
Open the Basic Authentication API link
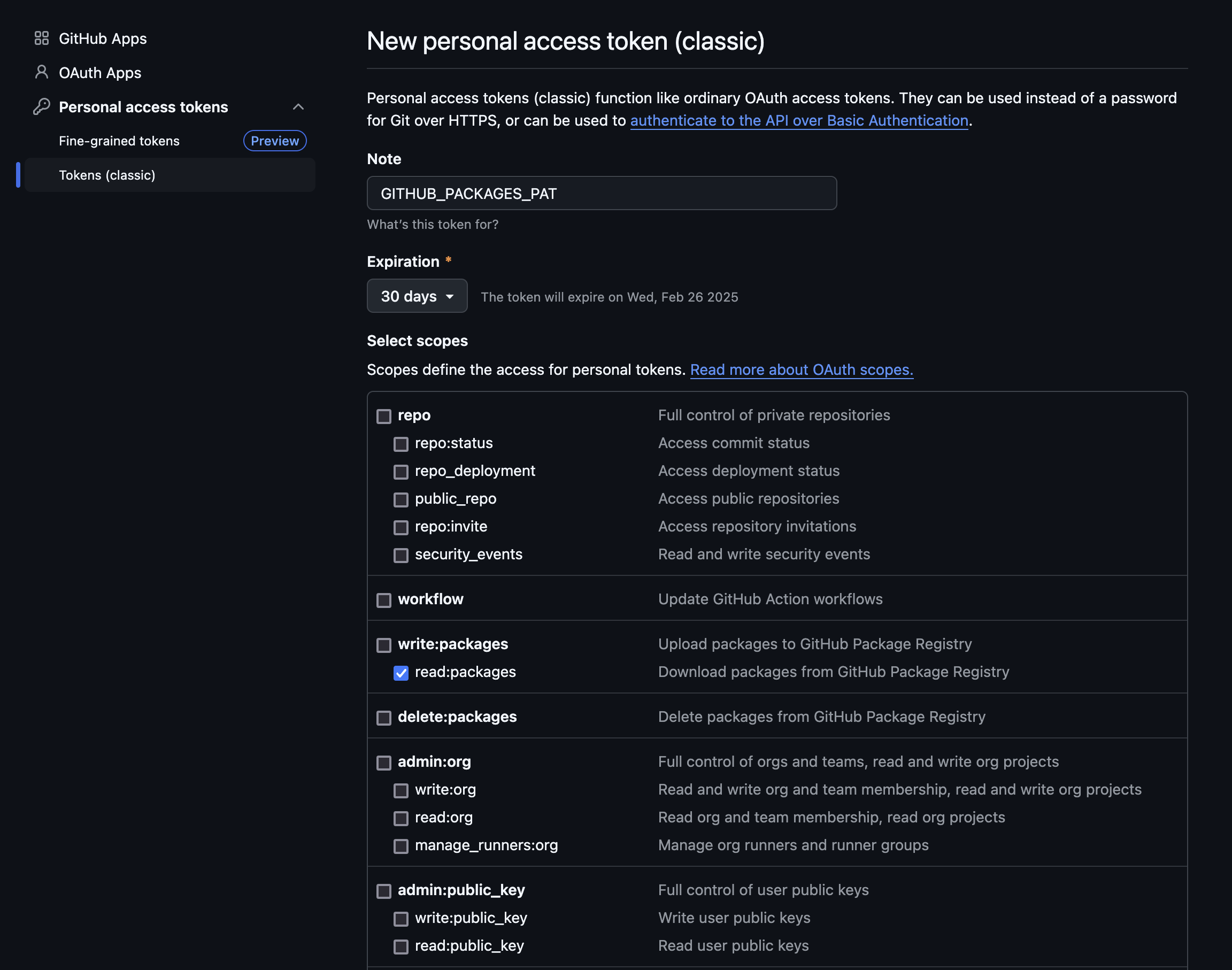(799, 120)
